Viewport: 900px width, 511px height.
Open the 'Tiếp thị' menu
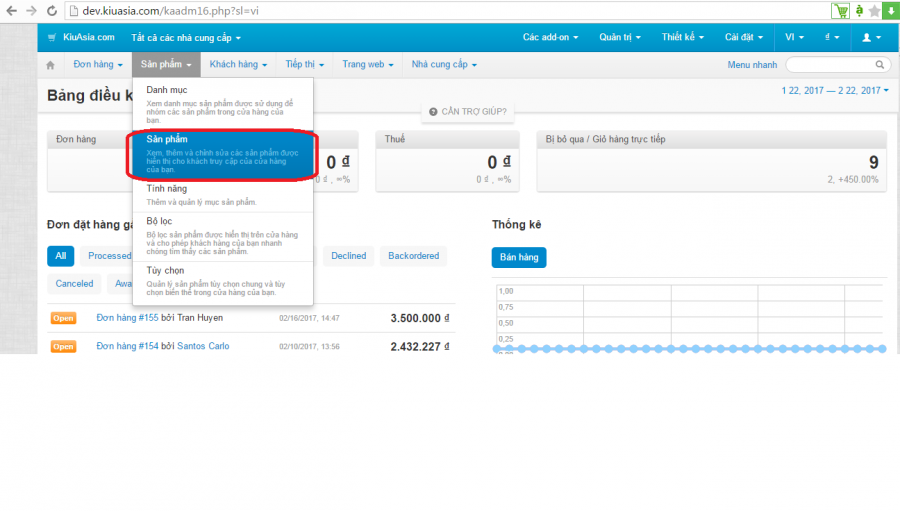coord(304,64)
